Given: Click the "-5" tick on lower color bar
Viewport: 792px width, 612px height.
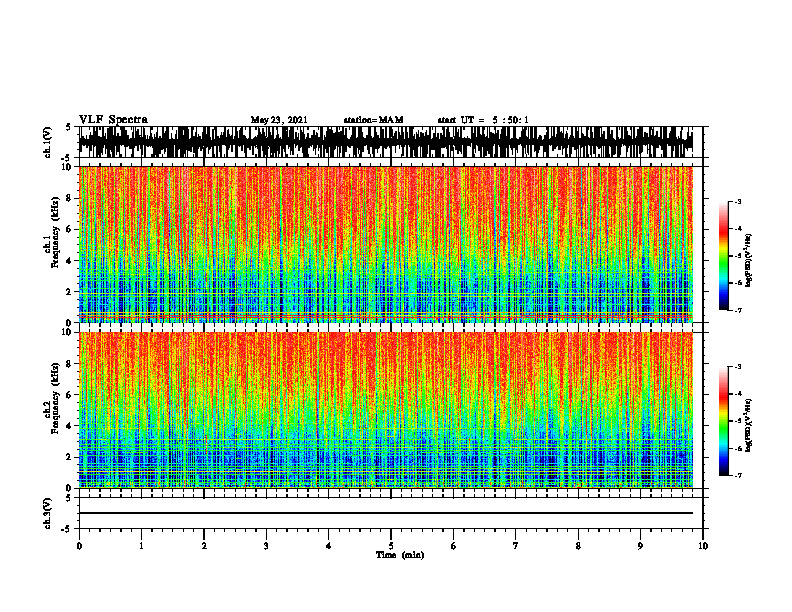Looking at the screenshot, I should coord(738,421).
